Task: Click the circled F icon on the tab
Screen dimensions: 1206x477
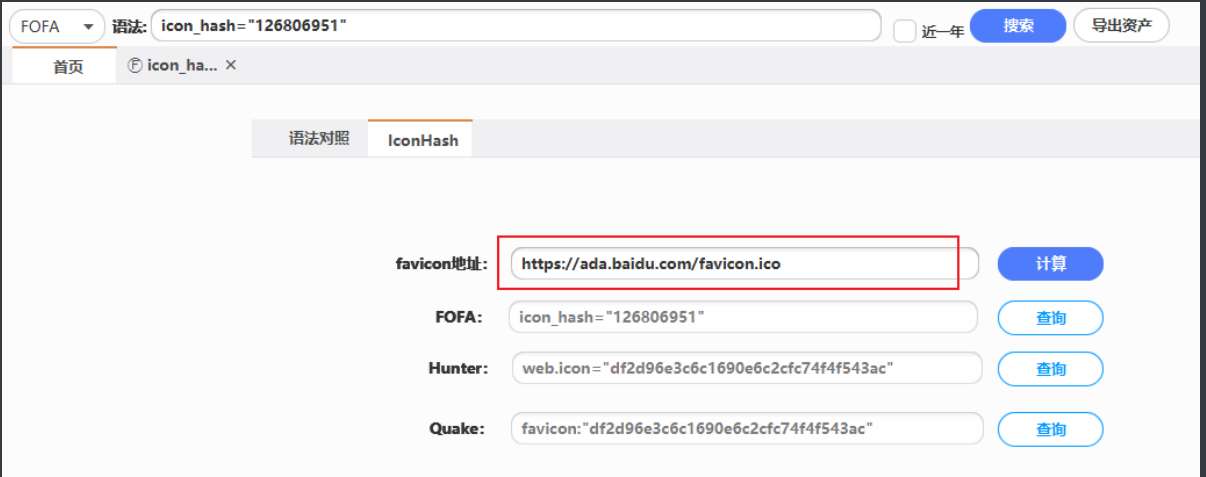Action: pyautogui.click(x=136, y=65)
